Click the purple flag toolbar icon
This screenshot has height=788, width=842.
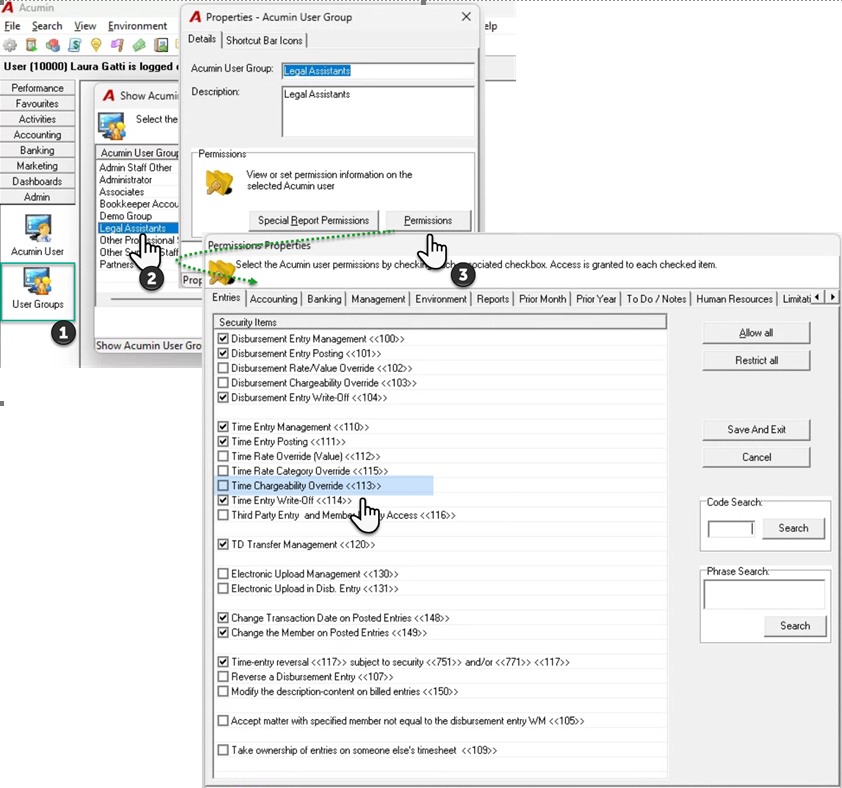click(117, 45)
